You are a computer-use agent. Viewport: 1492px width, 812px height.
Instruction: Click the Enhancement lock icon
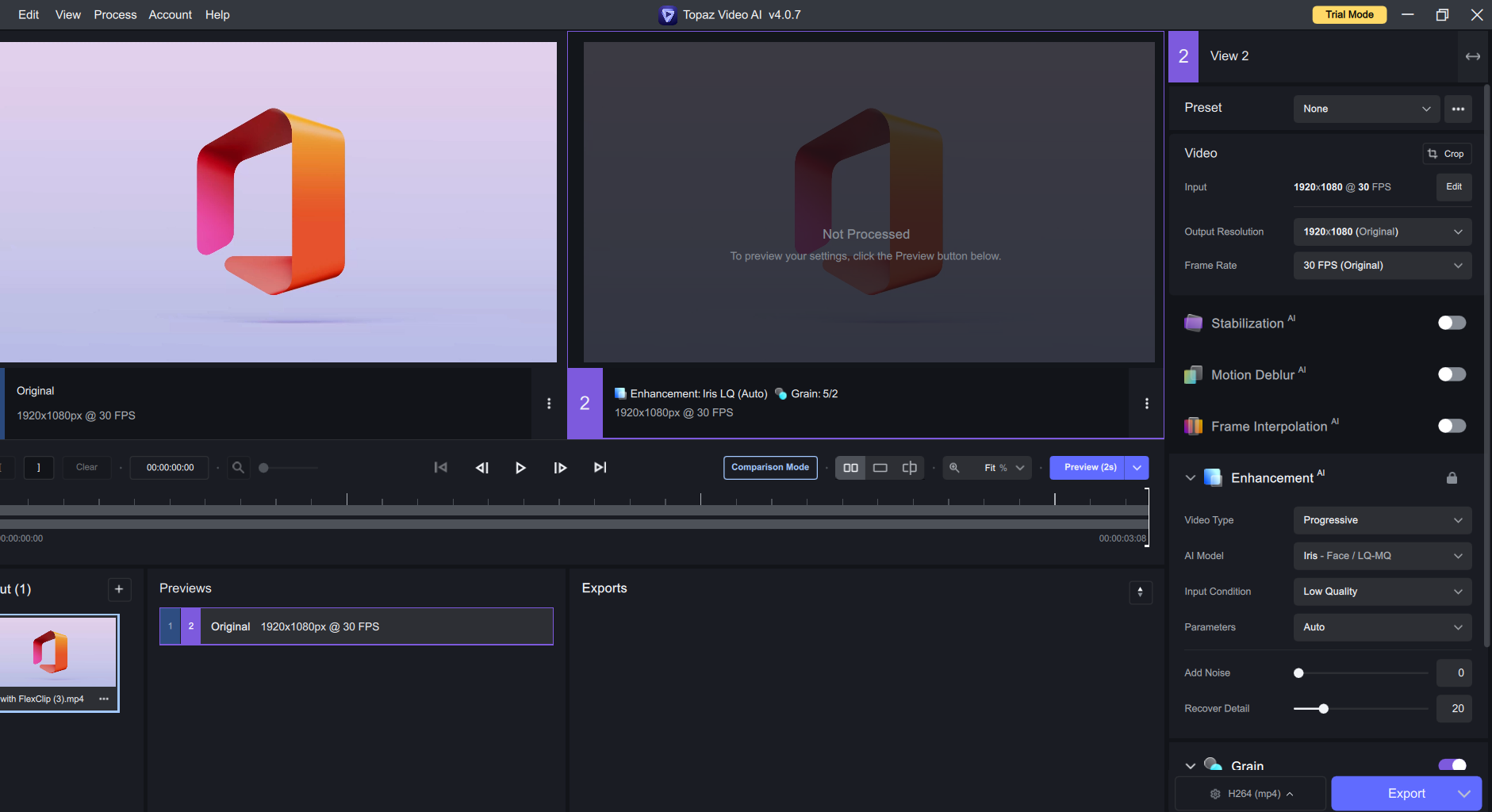(1452, 478)
